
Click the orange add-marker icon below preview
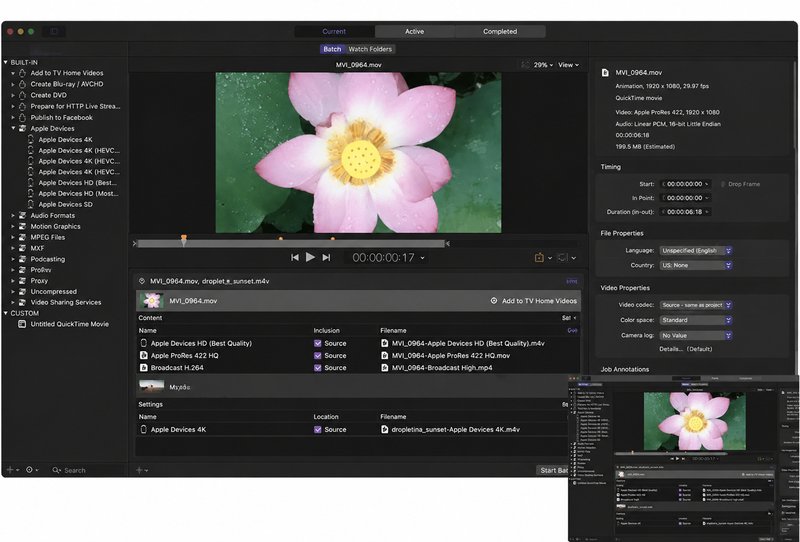click(539, 258)
